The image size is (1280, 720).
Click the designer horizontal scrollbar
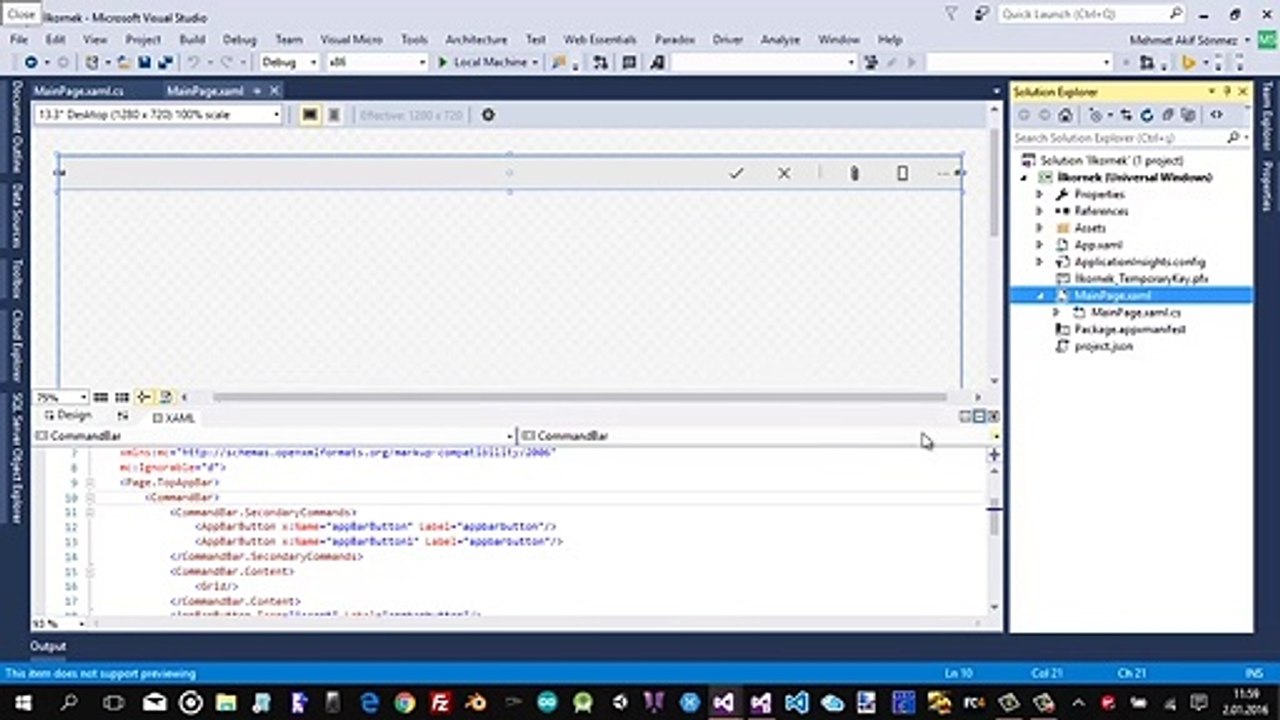coord(578,397)
